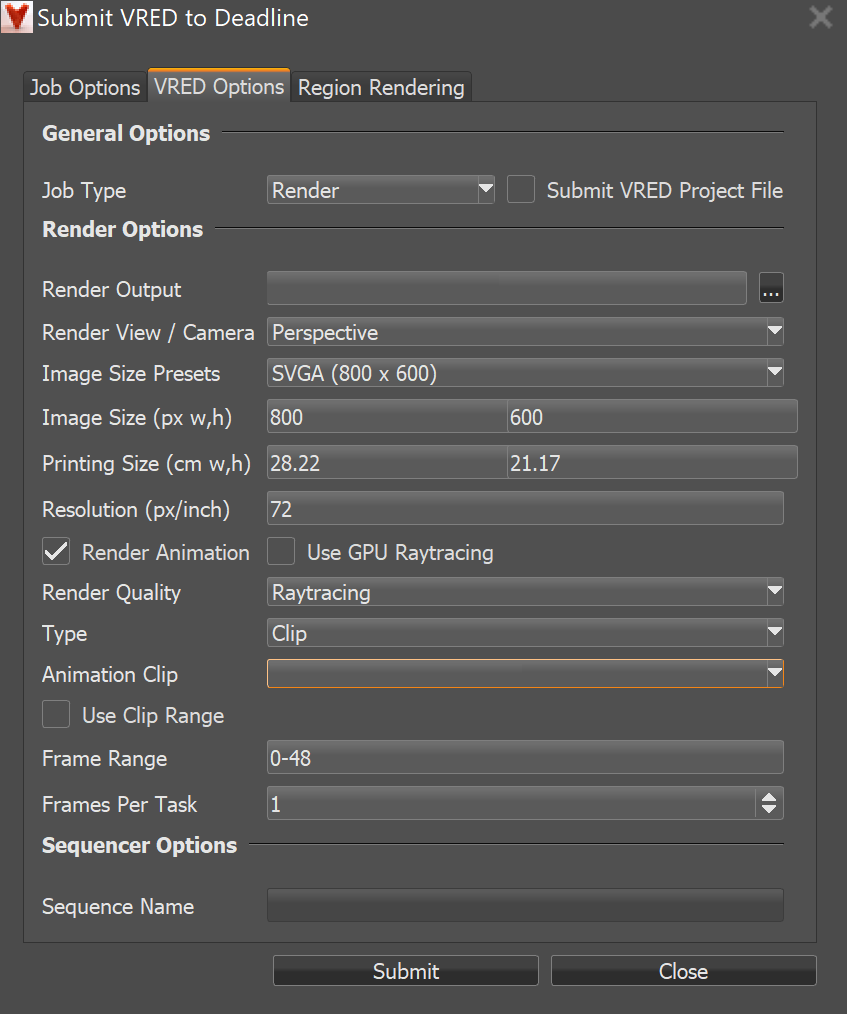
Task: Click the VRED logo icon in title bar
Action: (x=17, y=18)
